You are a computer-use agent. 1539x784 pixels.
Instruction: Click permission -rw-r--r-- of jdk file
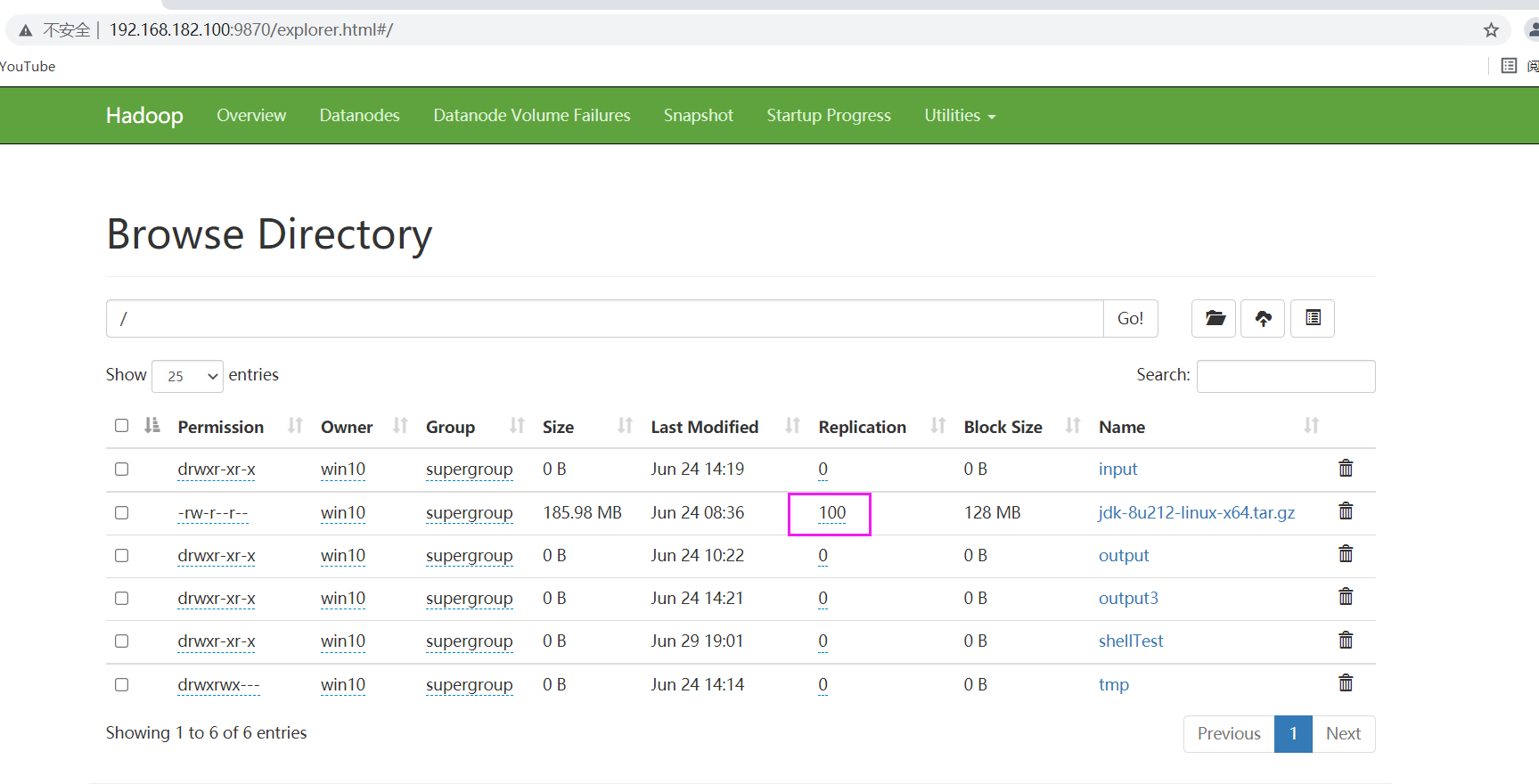[x=213, y=512]
